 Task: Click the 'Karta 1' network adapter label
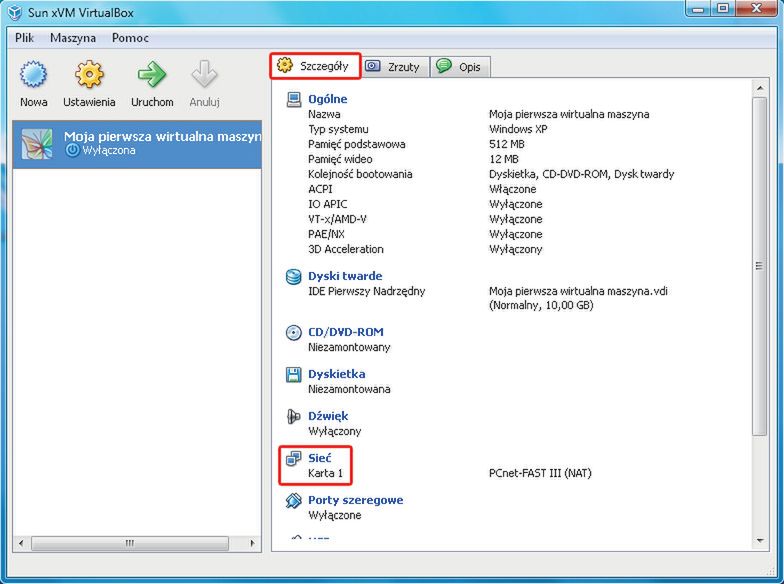[326, 473]
